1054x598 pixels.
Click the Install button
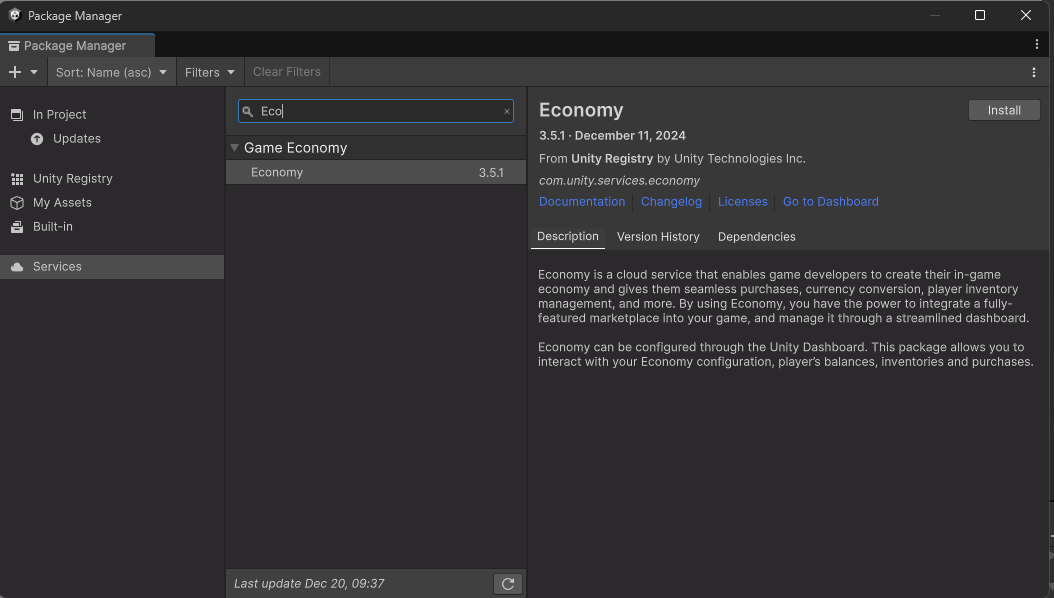[1004, 110]
